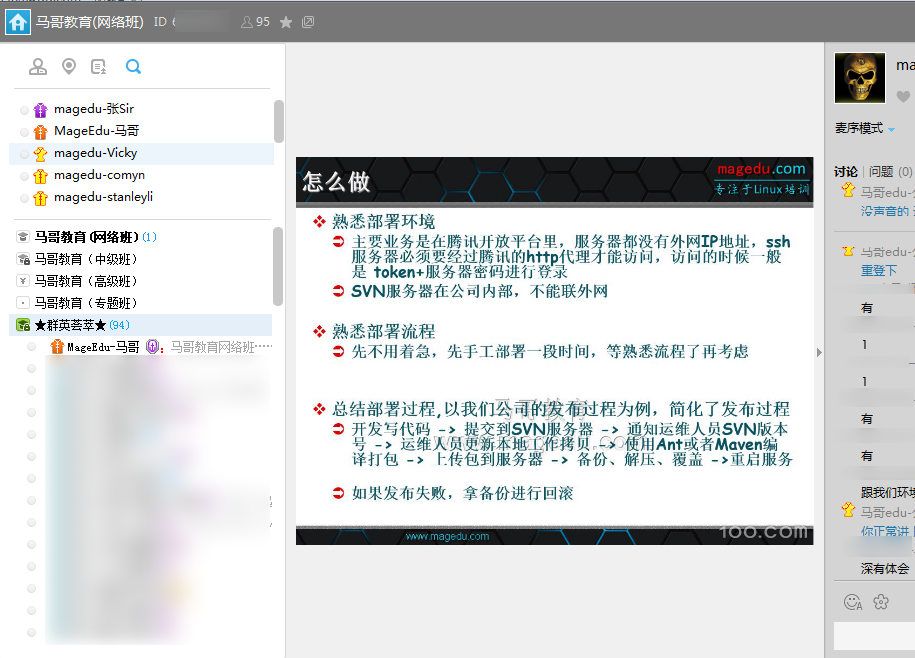
Task: Select user magedu-Vicky in the list
Action: pos(95,153)
